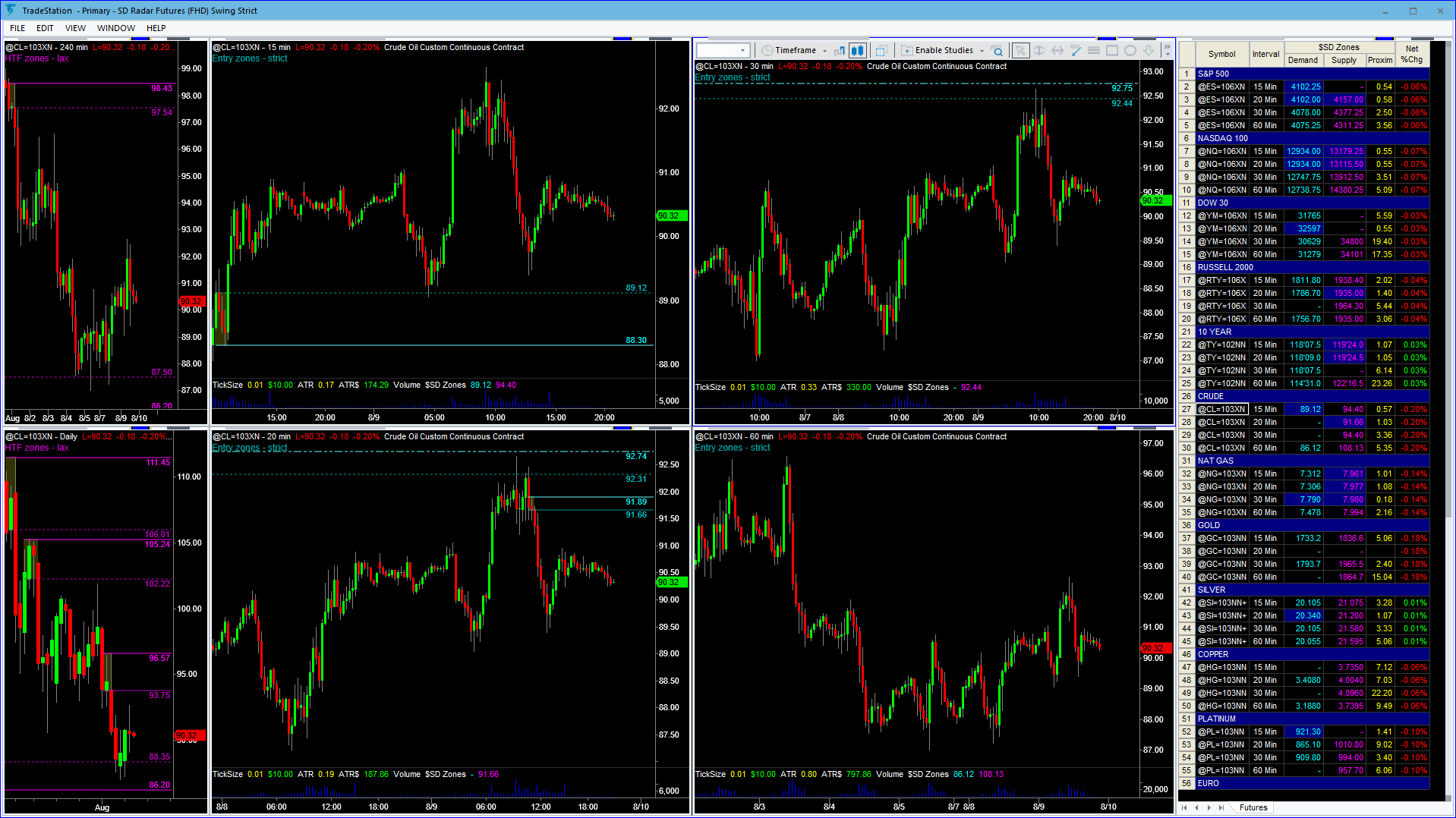Select the pointer cursor tool

(x=1021, y=50)
